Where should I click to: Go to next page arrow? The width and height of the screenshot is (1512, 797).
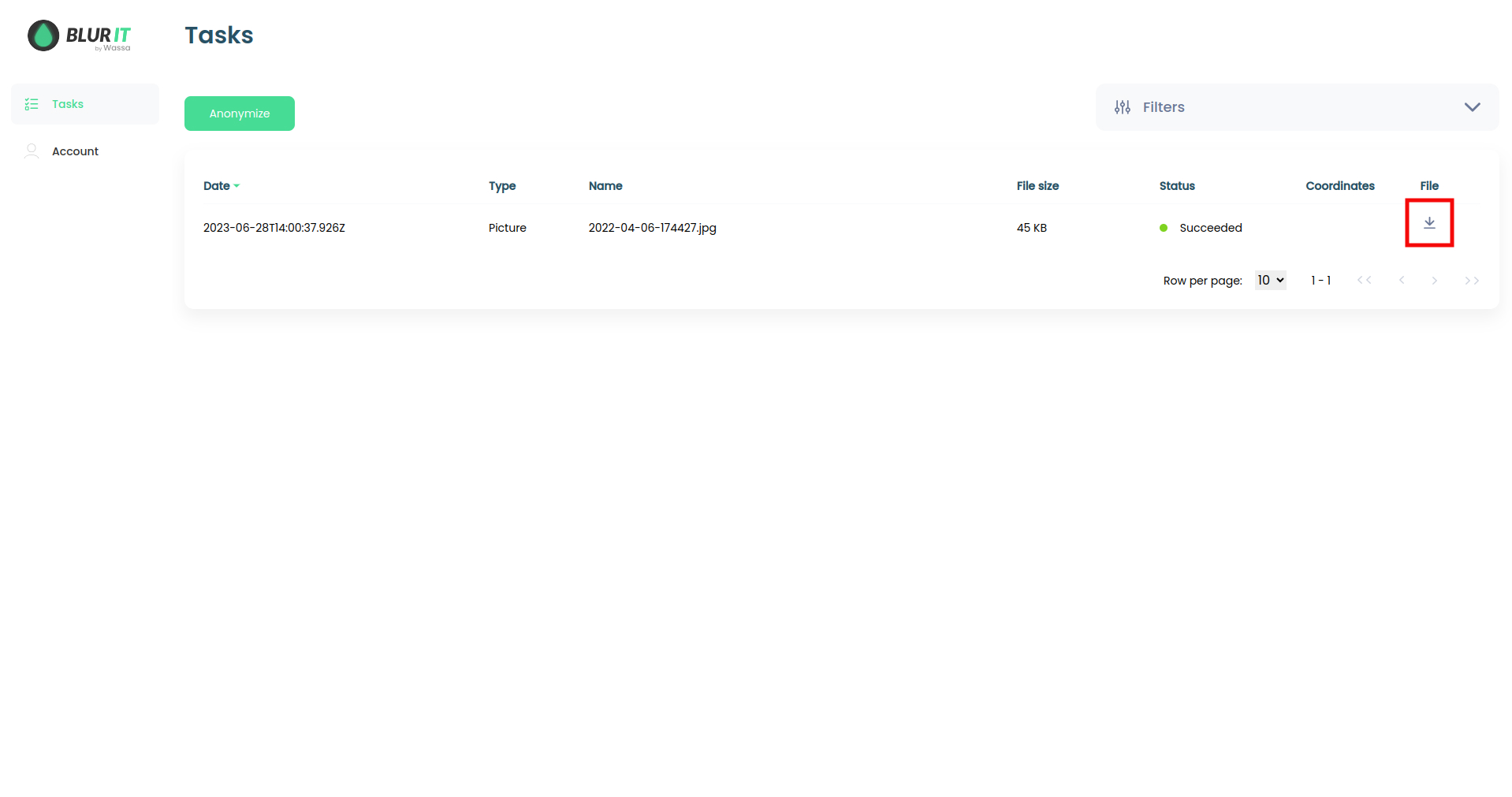point(1434,281)
